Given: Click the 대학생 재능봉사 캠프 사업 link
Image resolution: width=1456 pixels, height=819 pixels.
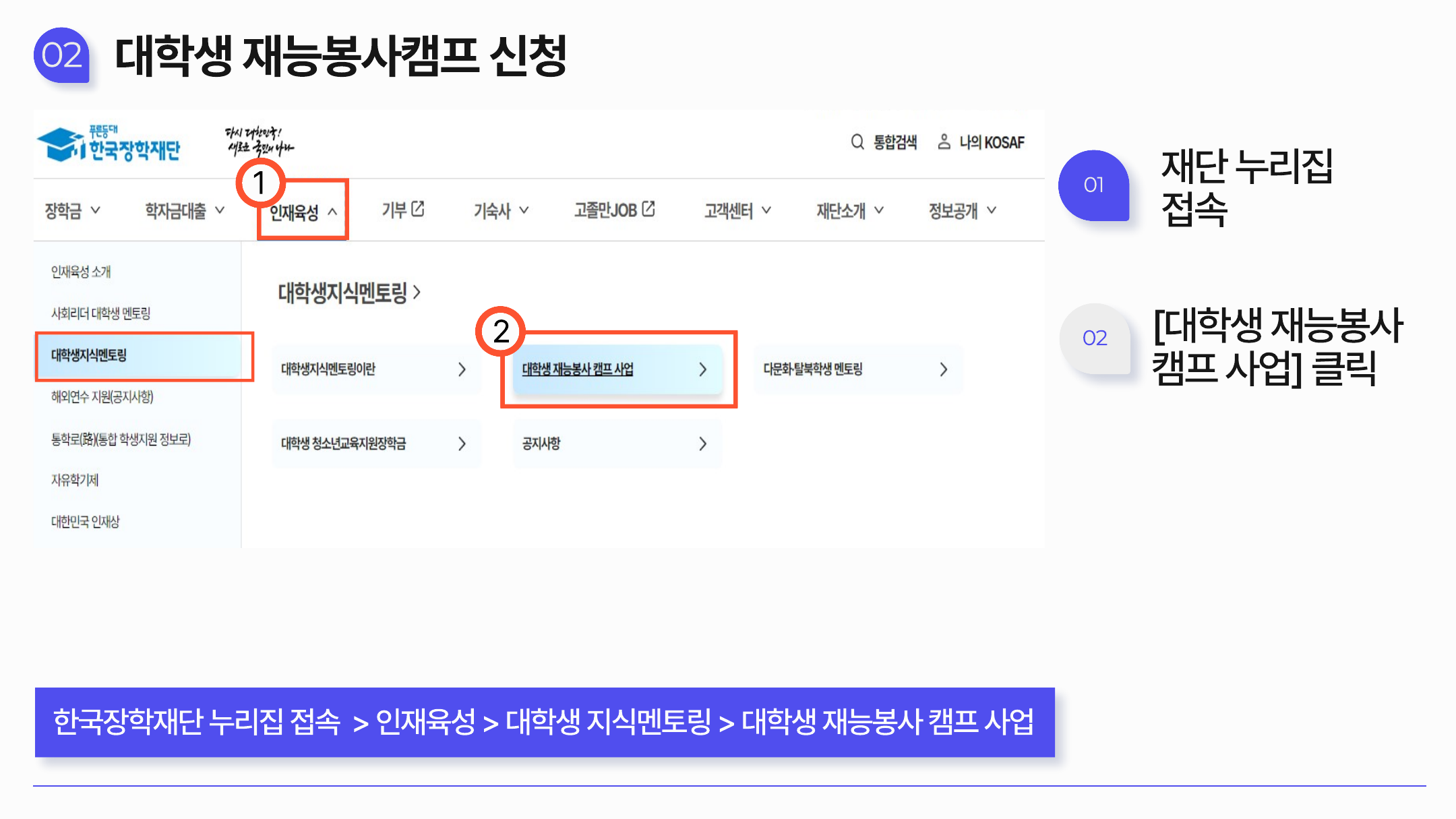Looking at the screenshot, I should (x=578, y=369).
